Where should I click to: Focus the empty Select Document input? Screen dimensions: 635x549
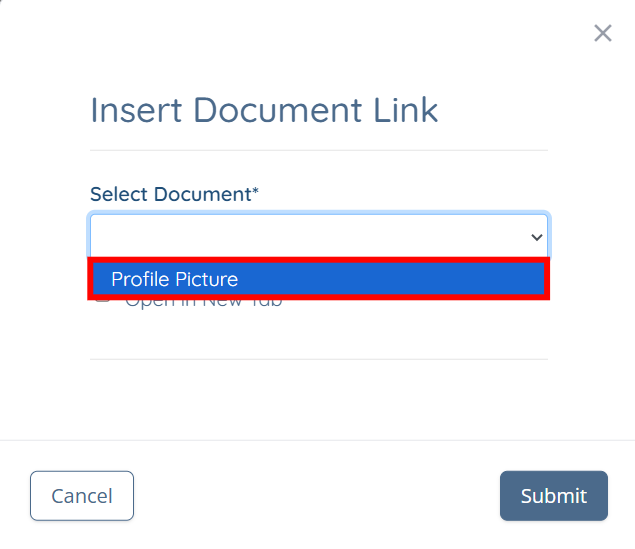pyautogui.click(x=319, y=237)
